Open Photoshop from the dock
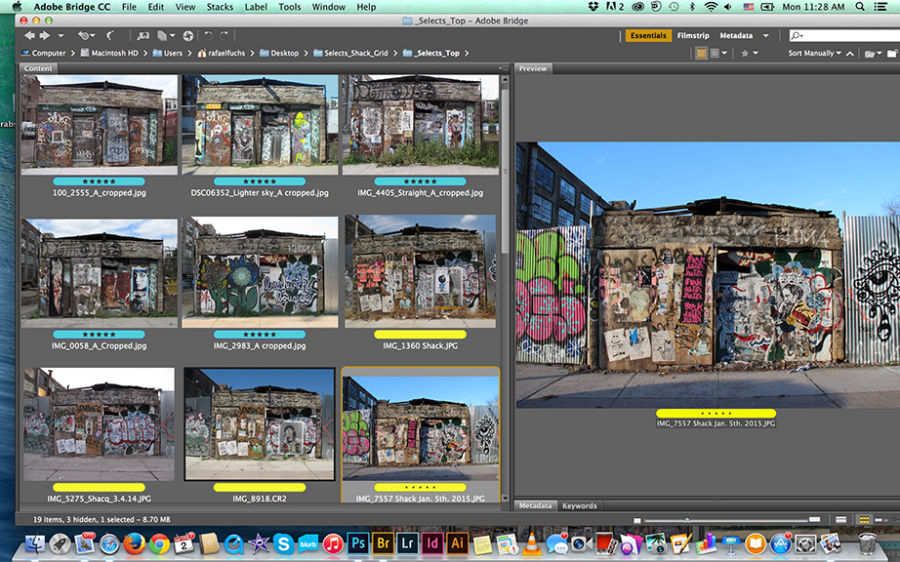 pos(358,544)
